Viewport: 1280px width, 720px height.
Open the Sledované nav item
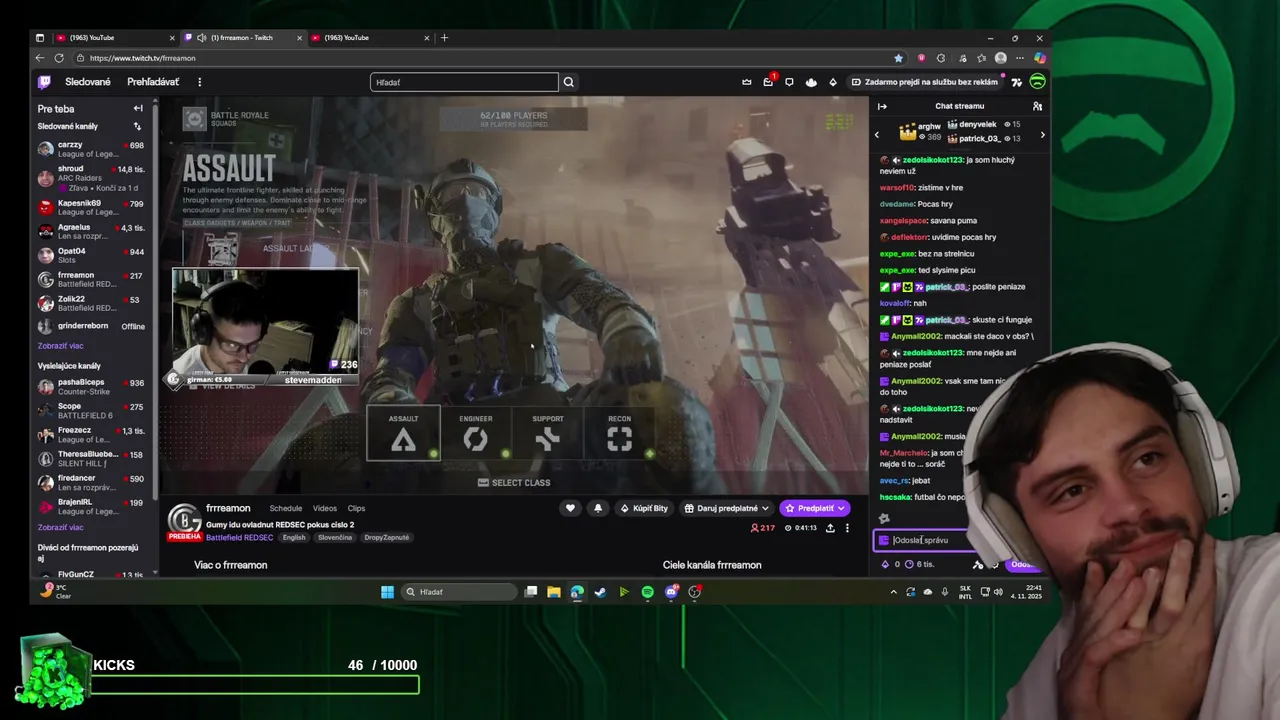coord(88,82)
